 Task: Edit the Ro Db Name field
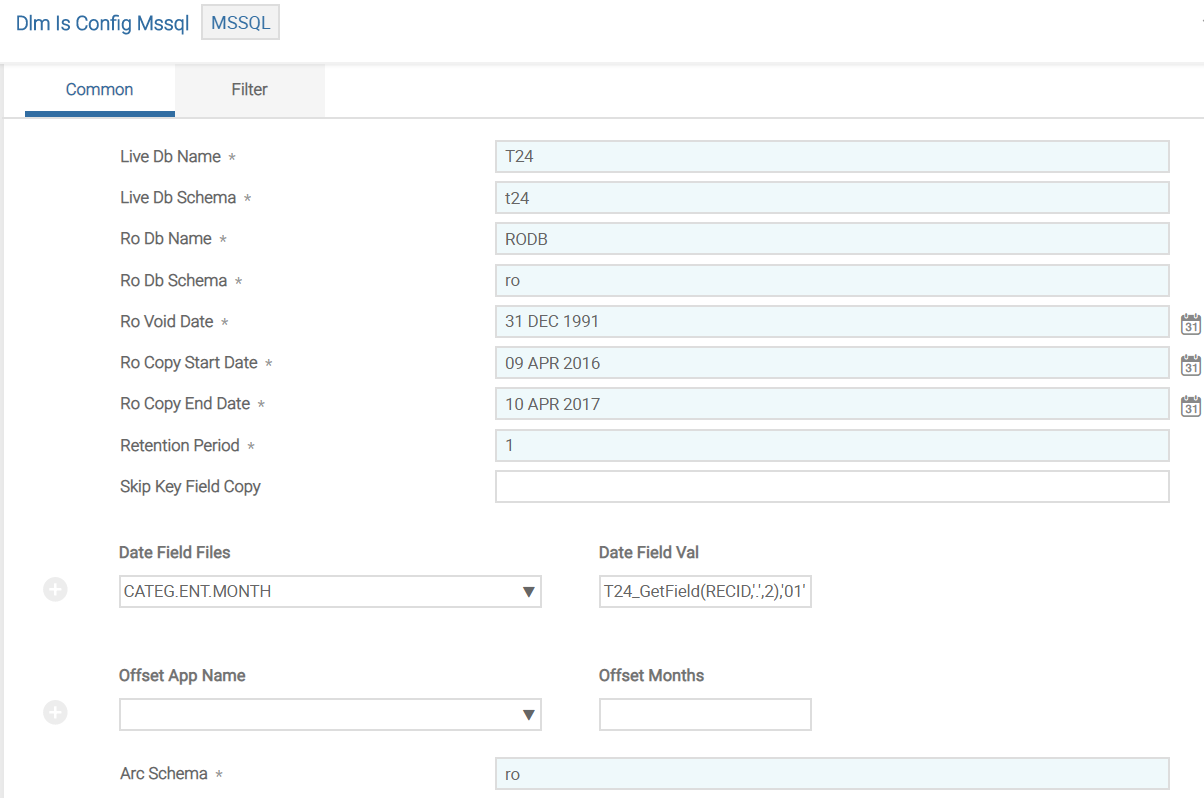pyautogui.click(x=831, y=239)
